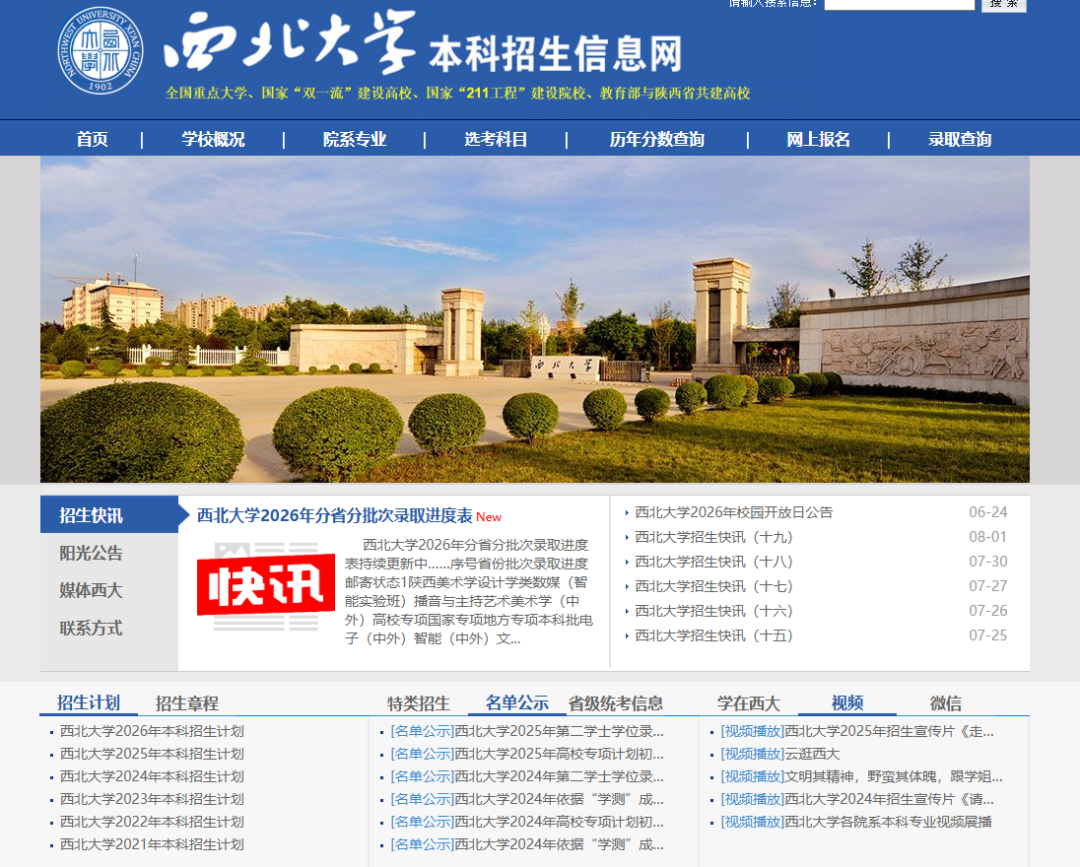
Task: Switch to the 名单公示 tab
Action: coord(517,702)
